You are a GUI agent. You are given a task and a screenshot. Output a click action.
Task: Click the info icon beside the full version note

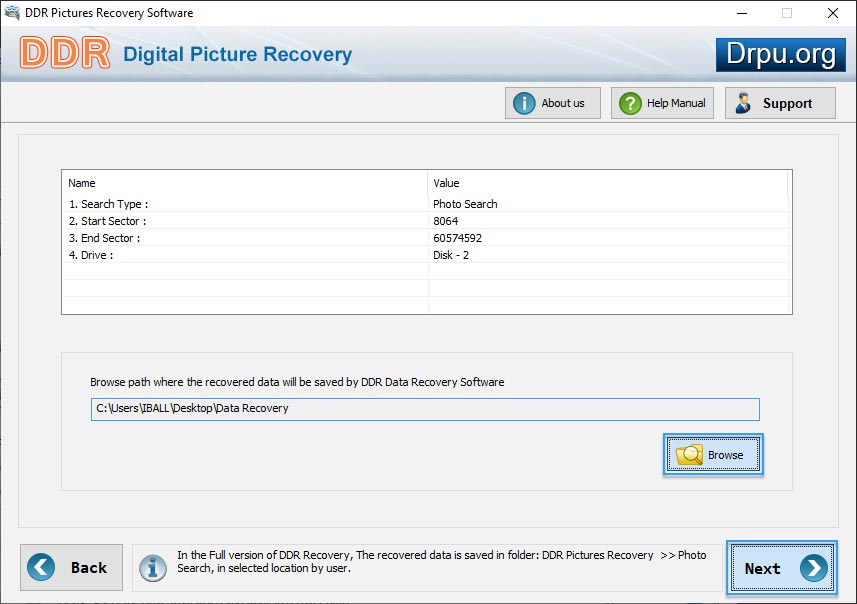tap(152, 568)
